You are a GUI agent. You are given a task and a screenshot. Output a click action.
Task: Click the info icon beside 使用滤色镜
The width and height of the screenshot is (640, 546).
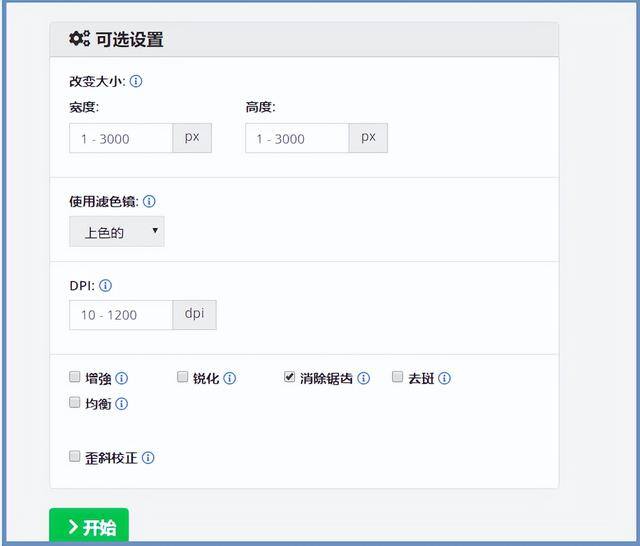149,201
